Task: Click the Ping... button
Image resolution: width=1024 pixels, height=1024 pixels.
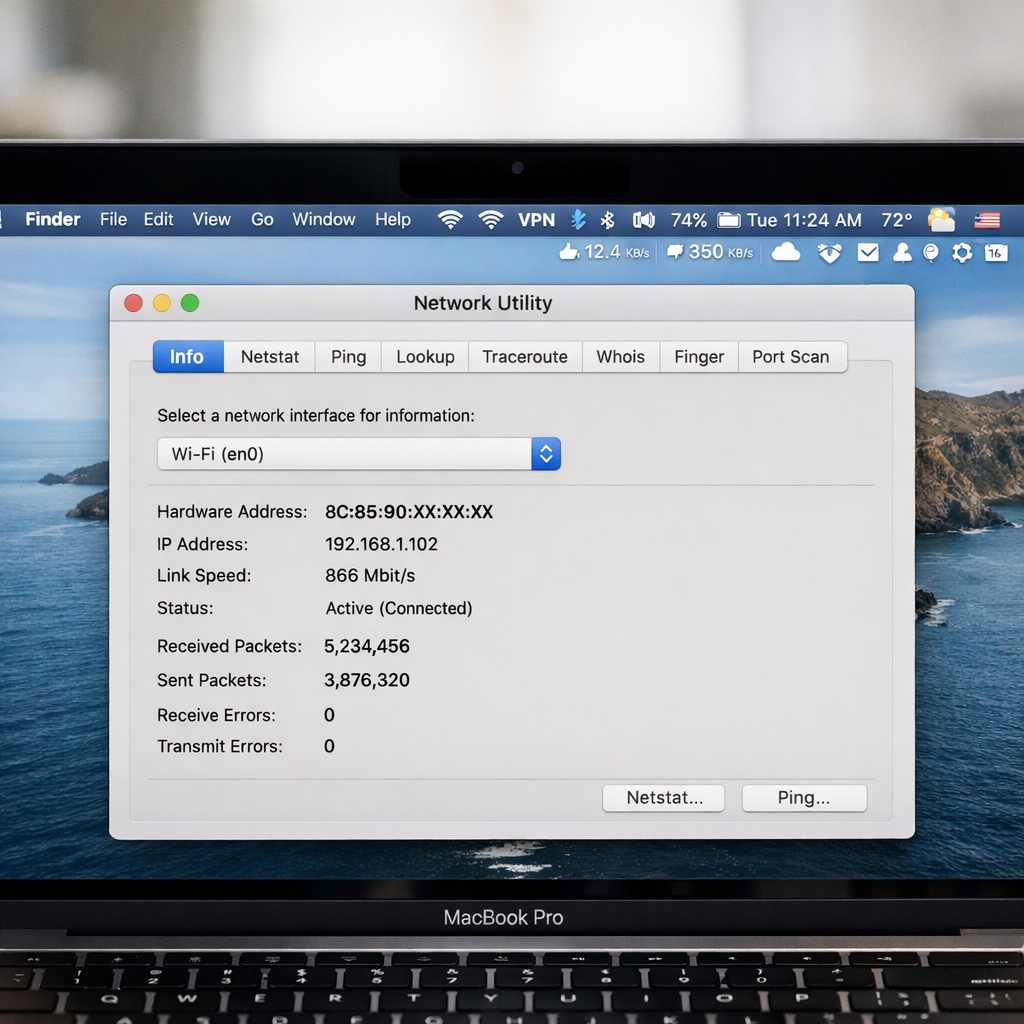Action: (x=804, y=798)
